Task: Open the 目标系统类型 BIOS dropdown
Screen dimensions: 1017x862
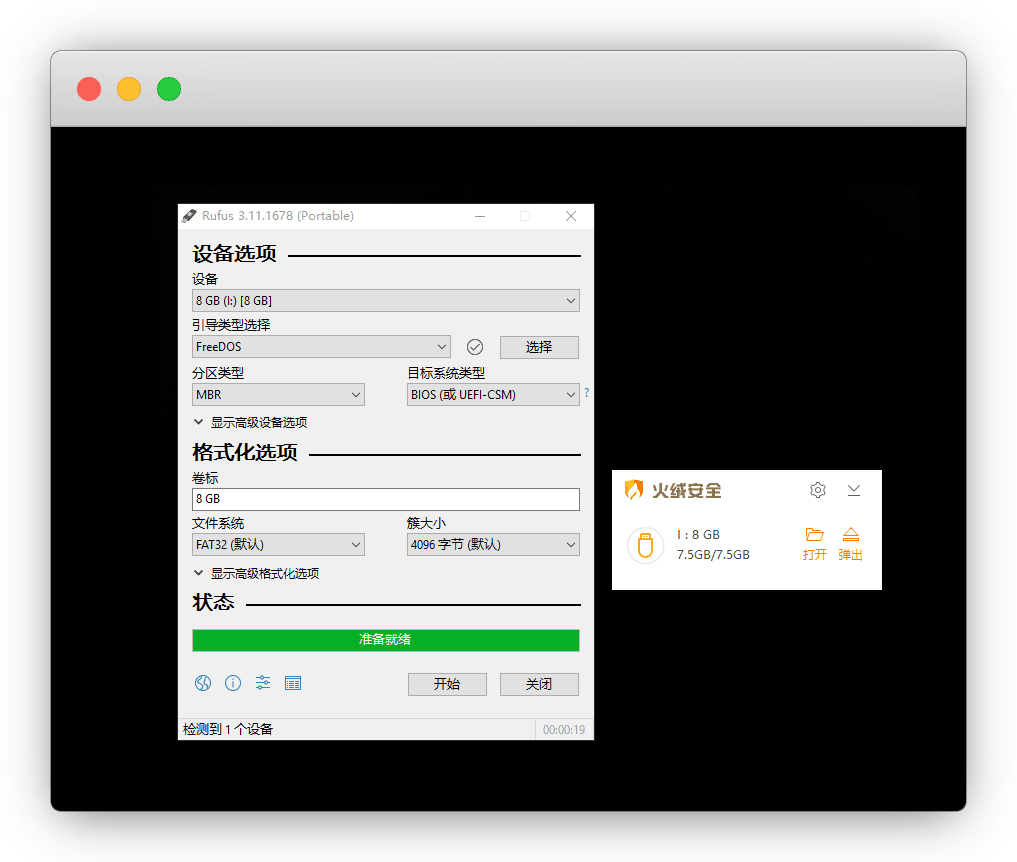Action: pyautogui.click(x=493, y=394)
